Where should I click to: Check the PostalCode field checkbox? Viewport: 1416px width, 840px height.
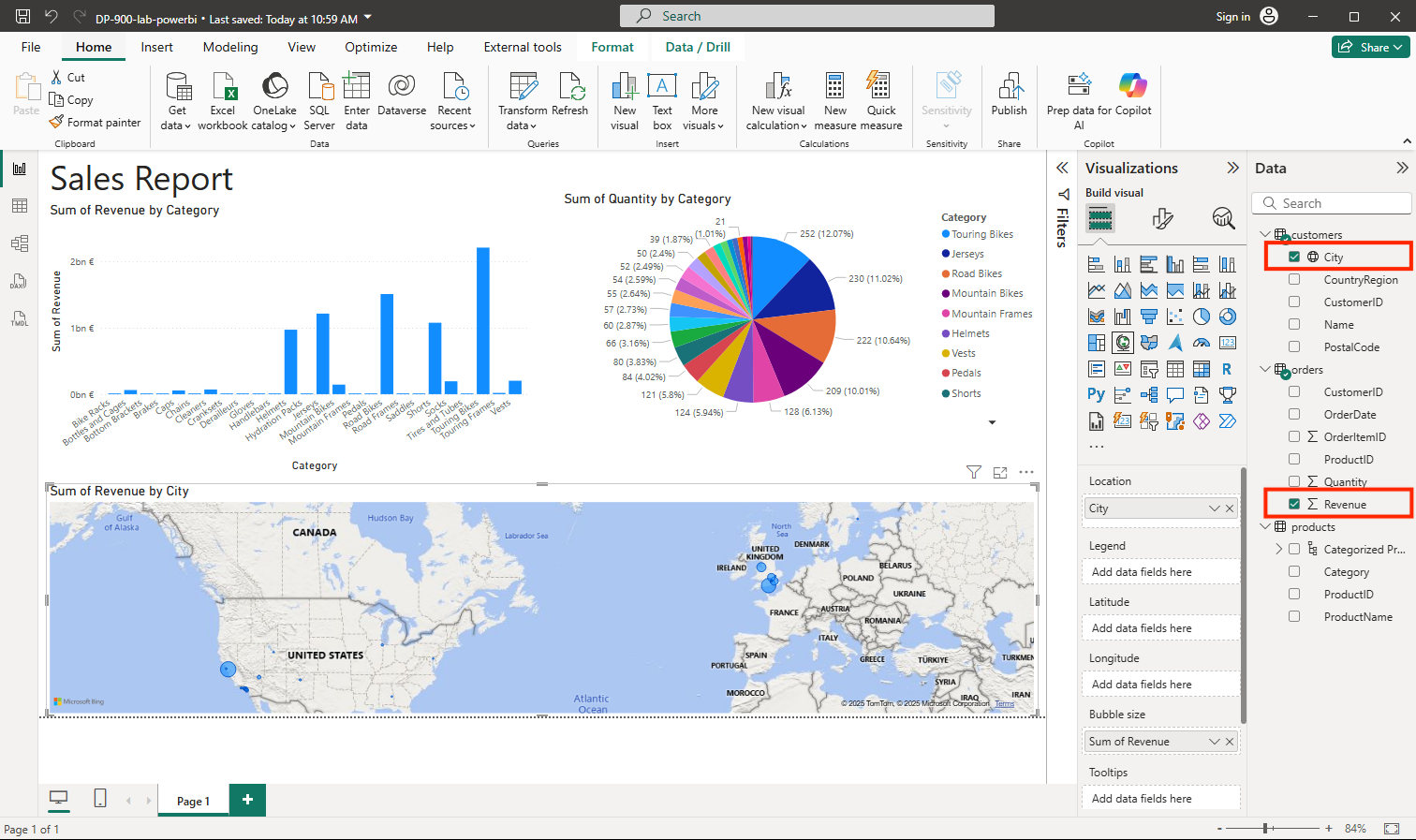pyautogui.click(x=1294, y=346)
